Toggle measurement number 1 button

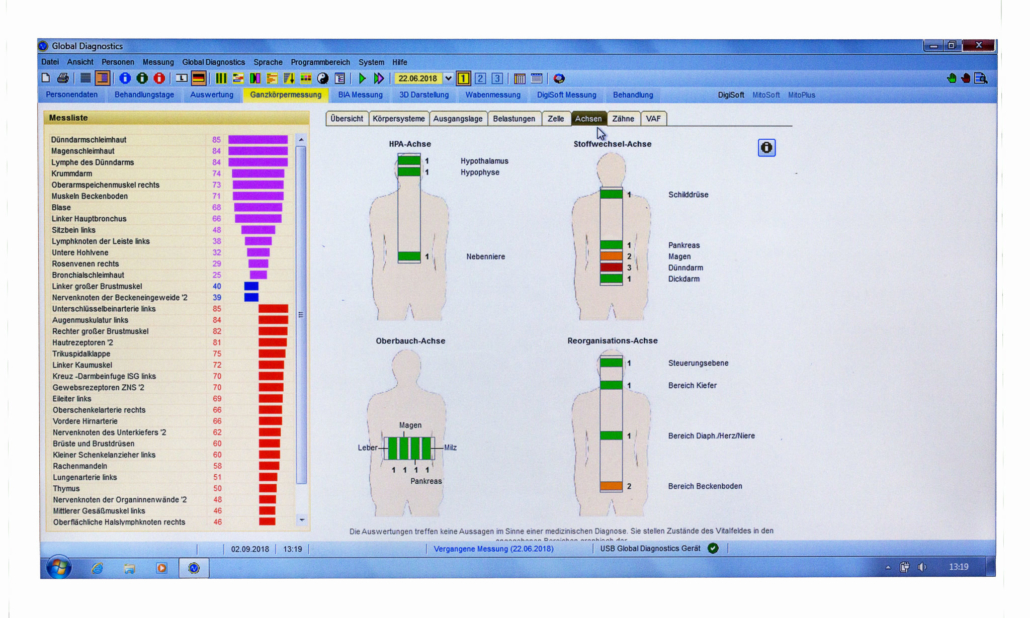tap(463, 78)
